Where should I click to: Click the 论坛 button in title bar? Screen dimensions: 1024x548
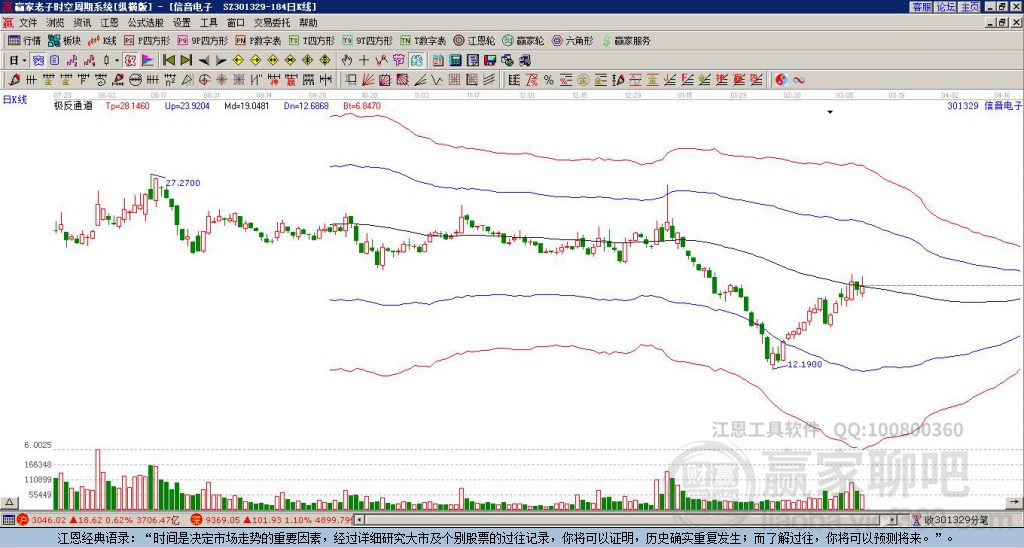click(945, 7)
